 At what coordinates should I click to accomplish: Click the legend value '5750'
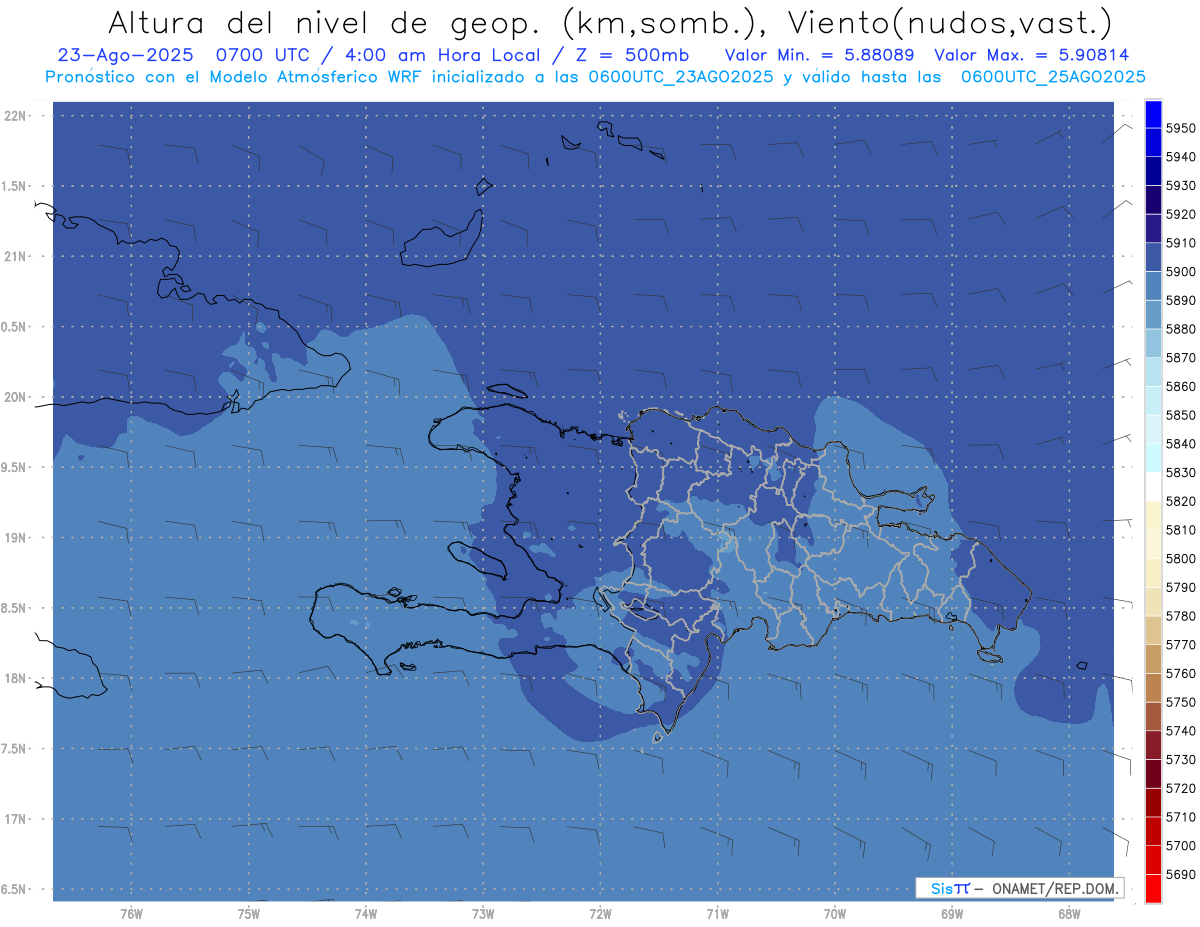click(x=1180, y=702)
